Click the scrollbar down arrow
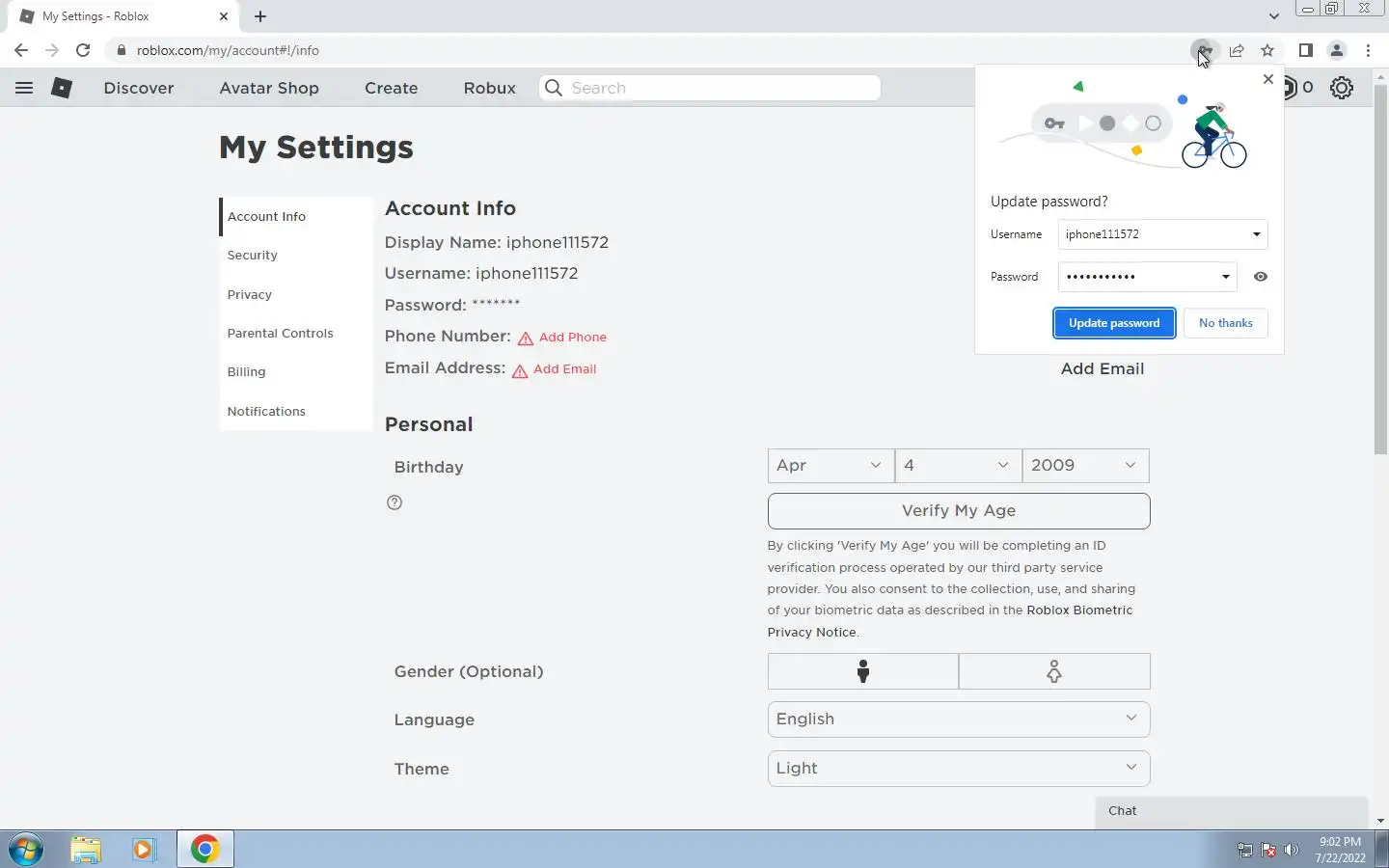Image resolution: width=1389 pixels, height=868 pixels. (1379, 821)
